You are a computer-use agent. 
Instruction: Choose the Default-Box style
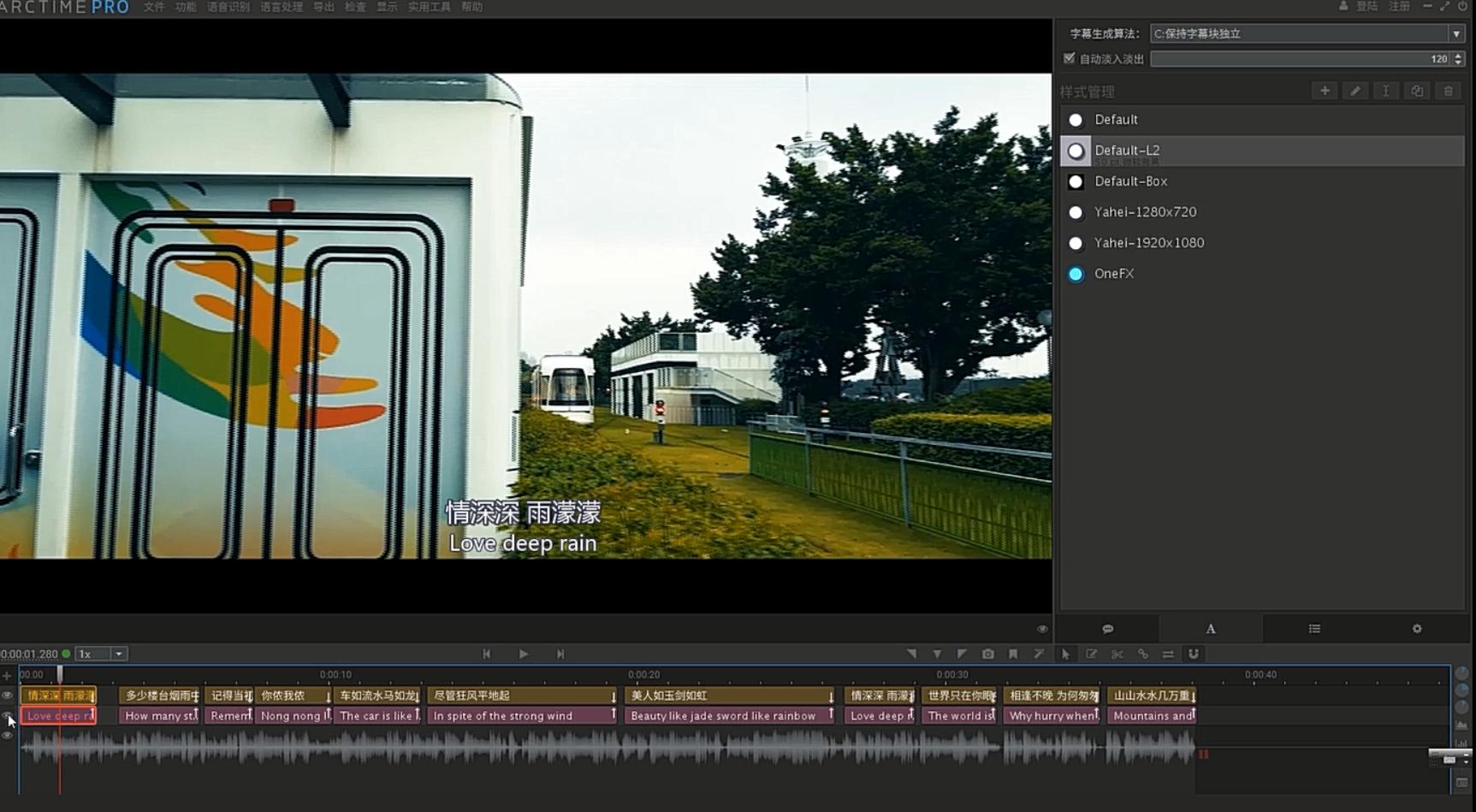point(1076,181)
